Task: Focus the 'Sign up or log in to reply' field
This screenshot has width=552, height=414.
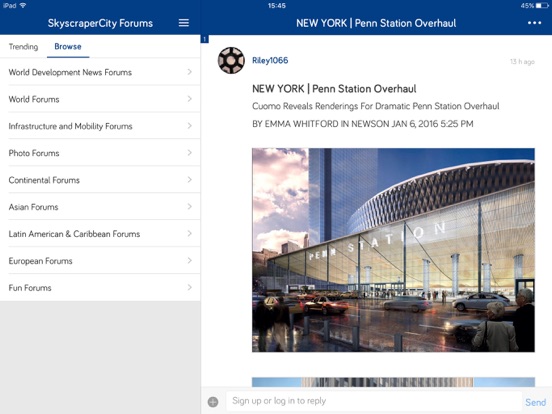Action: 373,401
